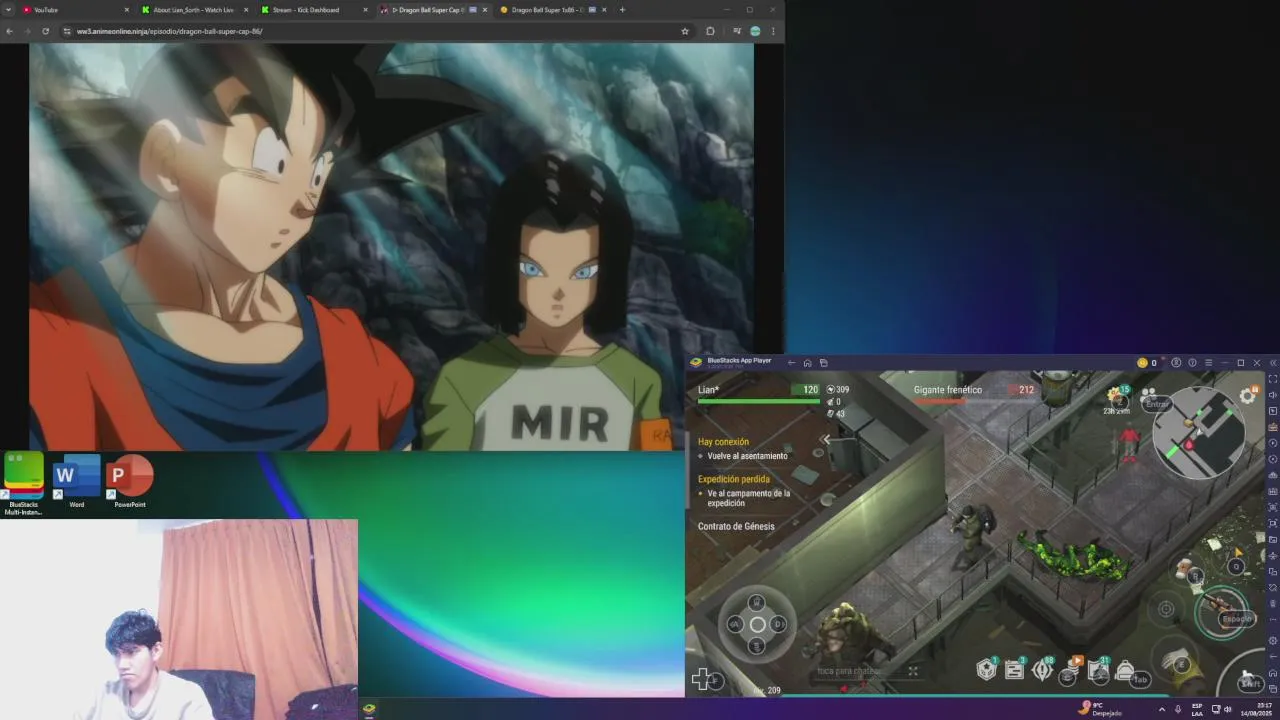Open the weather widget in taskbar
1280x720 pixels.
point(1100,709)
